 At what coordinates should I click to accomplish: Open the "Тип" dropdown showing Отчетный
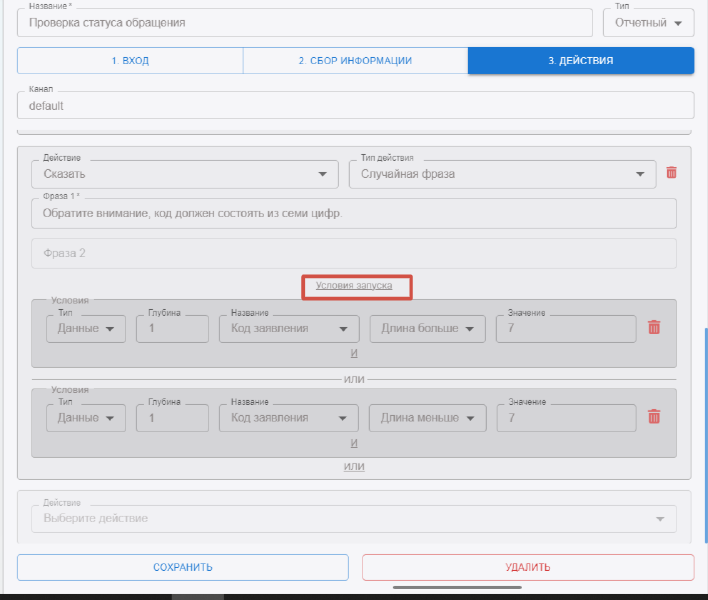tap(648, 22)
